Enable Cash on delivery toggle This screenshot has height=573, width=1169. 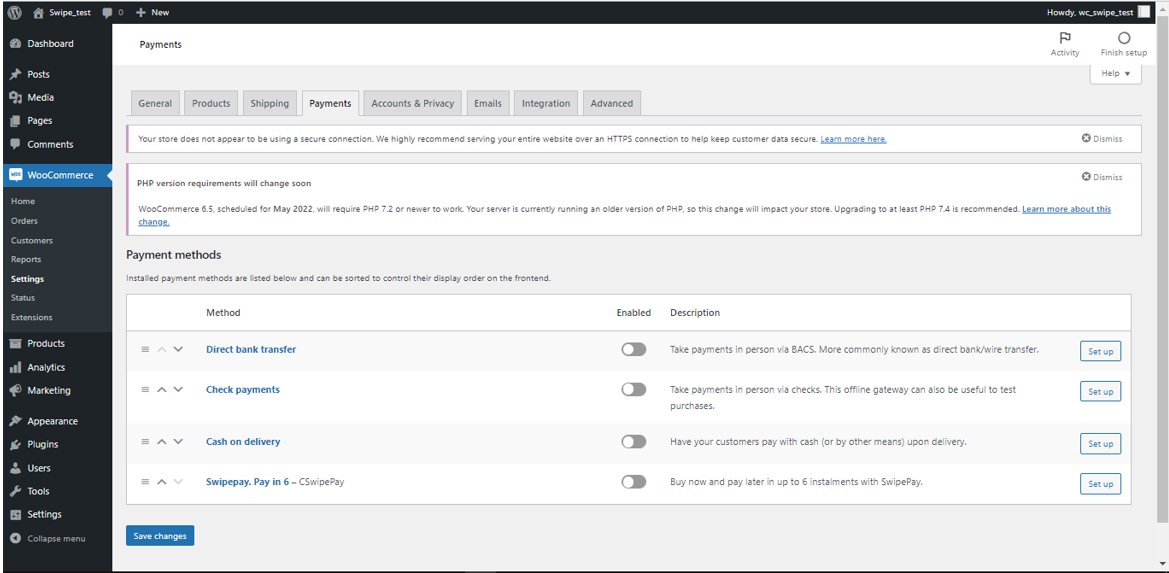click(634, 442)
